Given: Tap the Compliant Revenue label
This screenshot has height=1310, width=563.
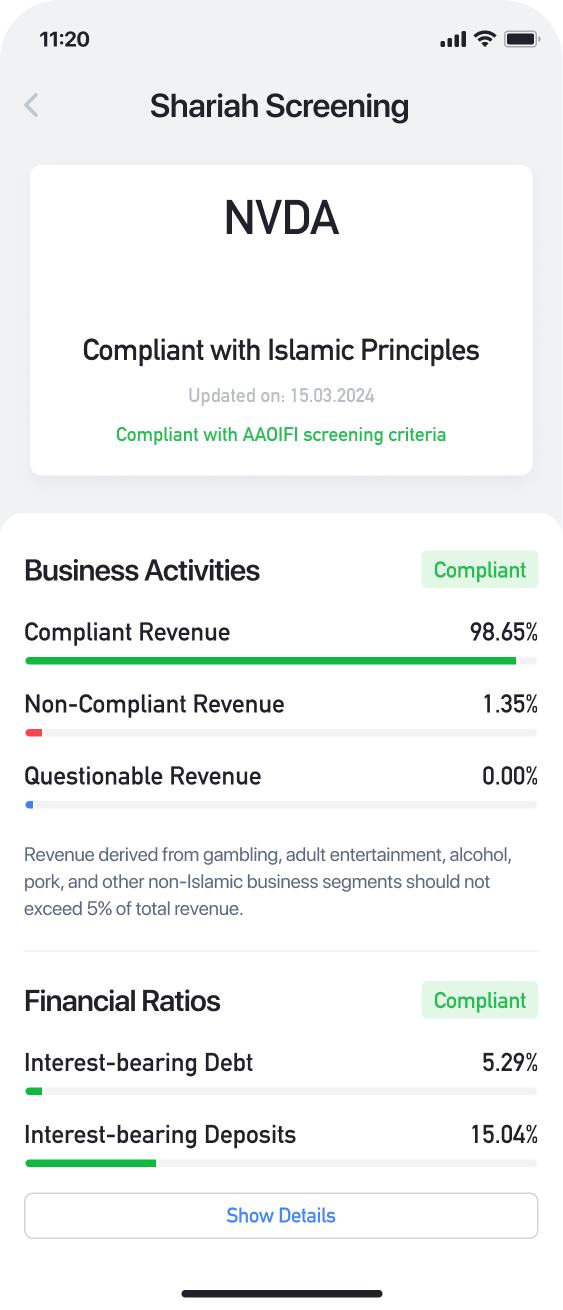Looking at the screenshot, I should (x=127, y=632).
